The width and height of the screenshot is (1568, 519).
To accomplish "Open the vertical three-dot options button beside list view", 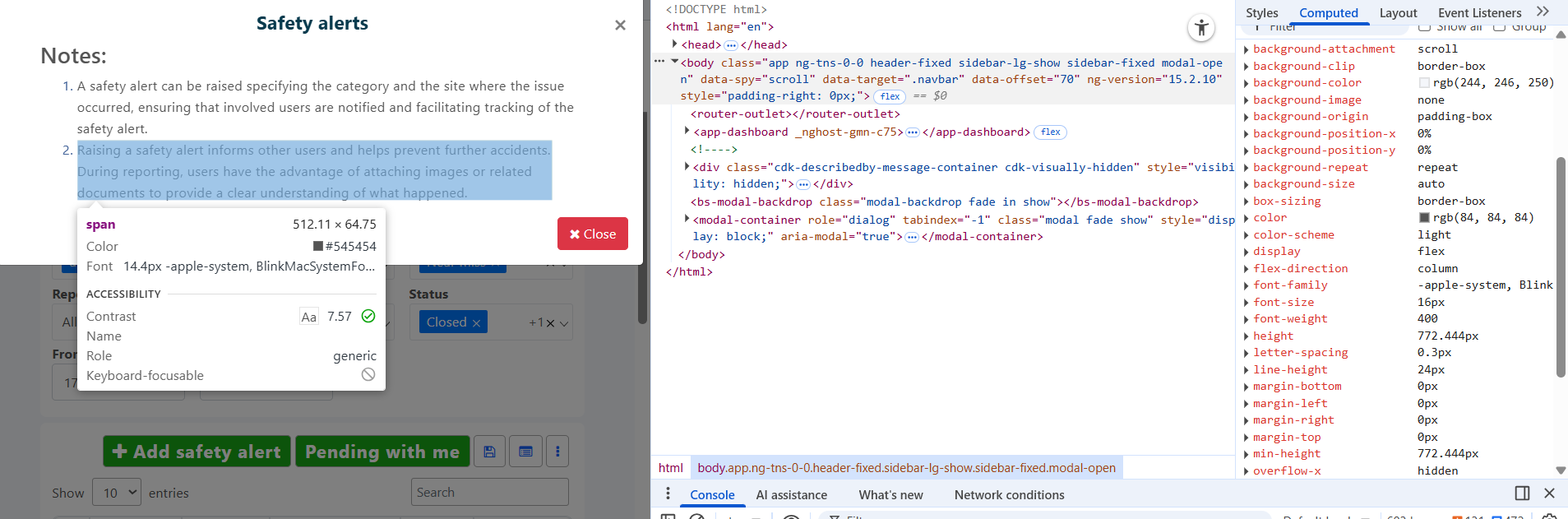I will coord(557,452).
